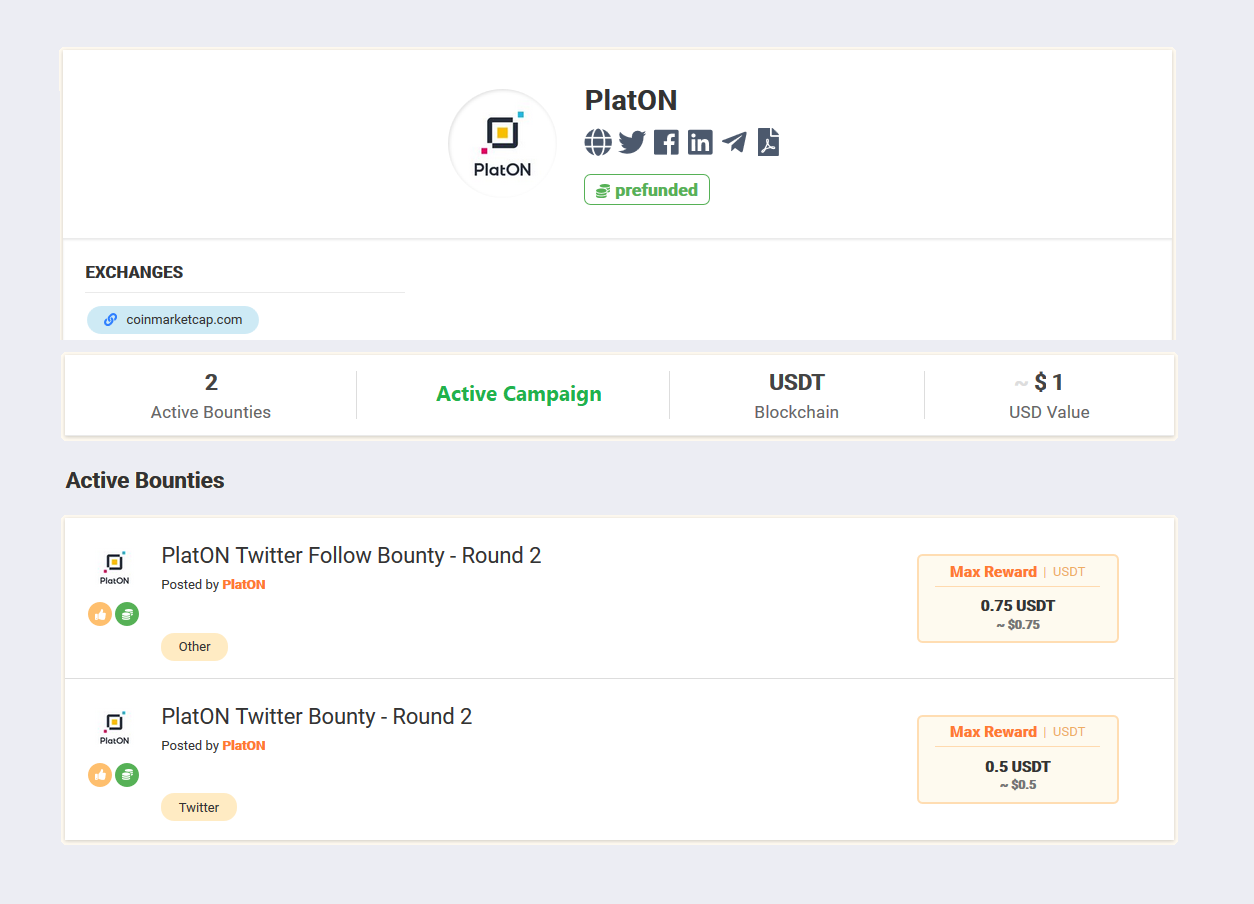This screenshot has height=904, width=1254.
Task: Click PlatON logo in Twitter Bounty row
Action: (x=114, y=728)
